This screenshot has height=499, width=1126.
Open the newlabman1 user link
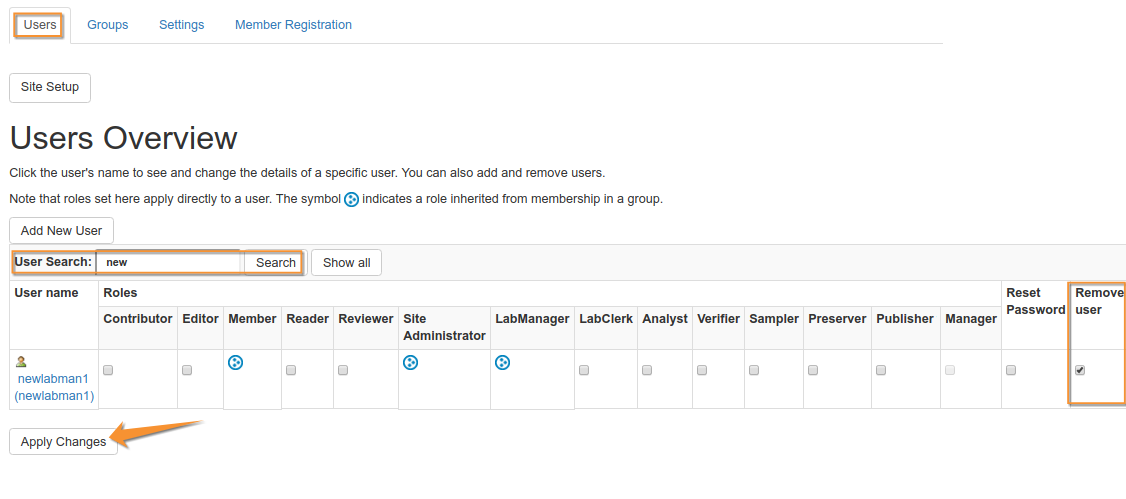(x=53, y=379)
